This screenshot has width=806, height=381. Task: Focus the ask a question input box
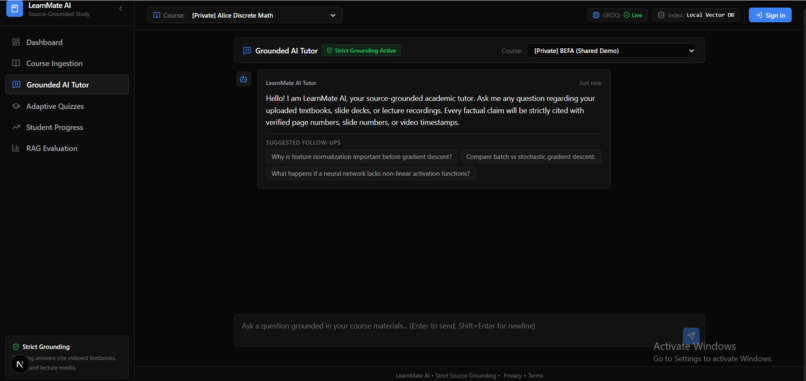coord(469,331)
